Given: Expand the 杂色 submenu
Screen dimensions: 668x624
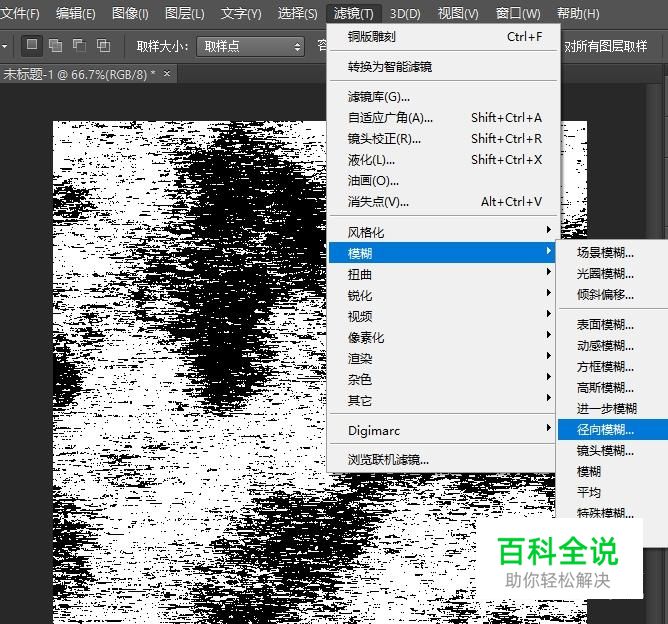Looking at the screenshot, I should [442, 379].
